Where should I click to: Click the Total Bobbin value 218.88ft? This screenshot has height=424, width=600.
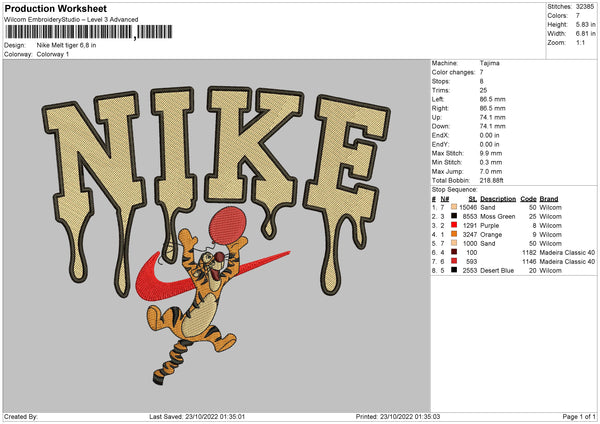[491, 180]
